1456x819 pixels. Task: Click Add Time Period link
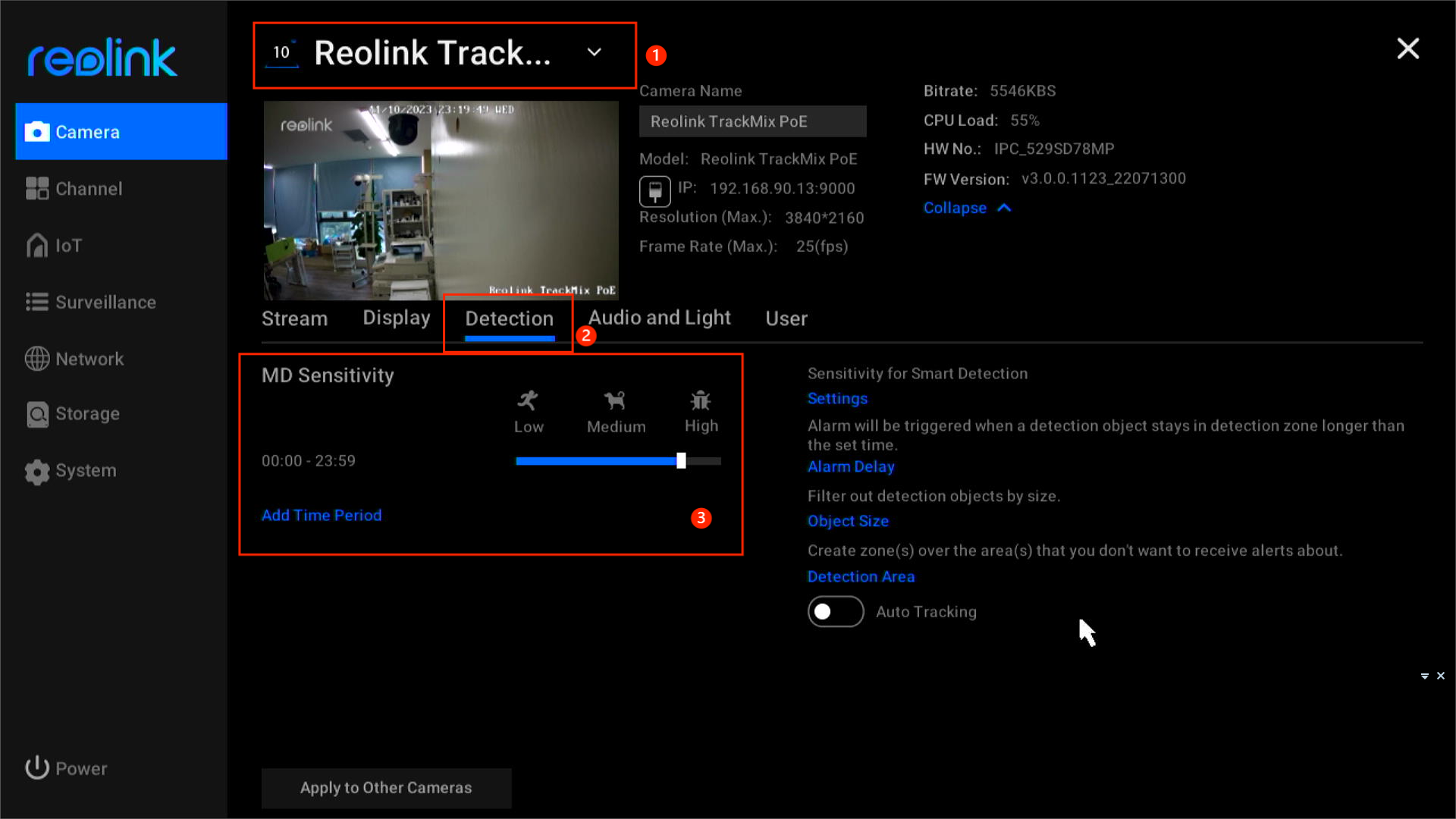pos(322,515)
